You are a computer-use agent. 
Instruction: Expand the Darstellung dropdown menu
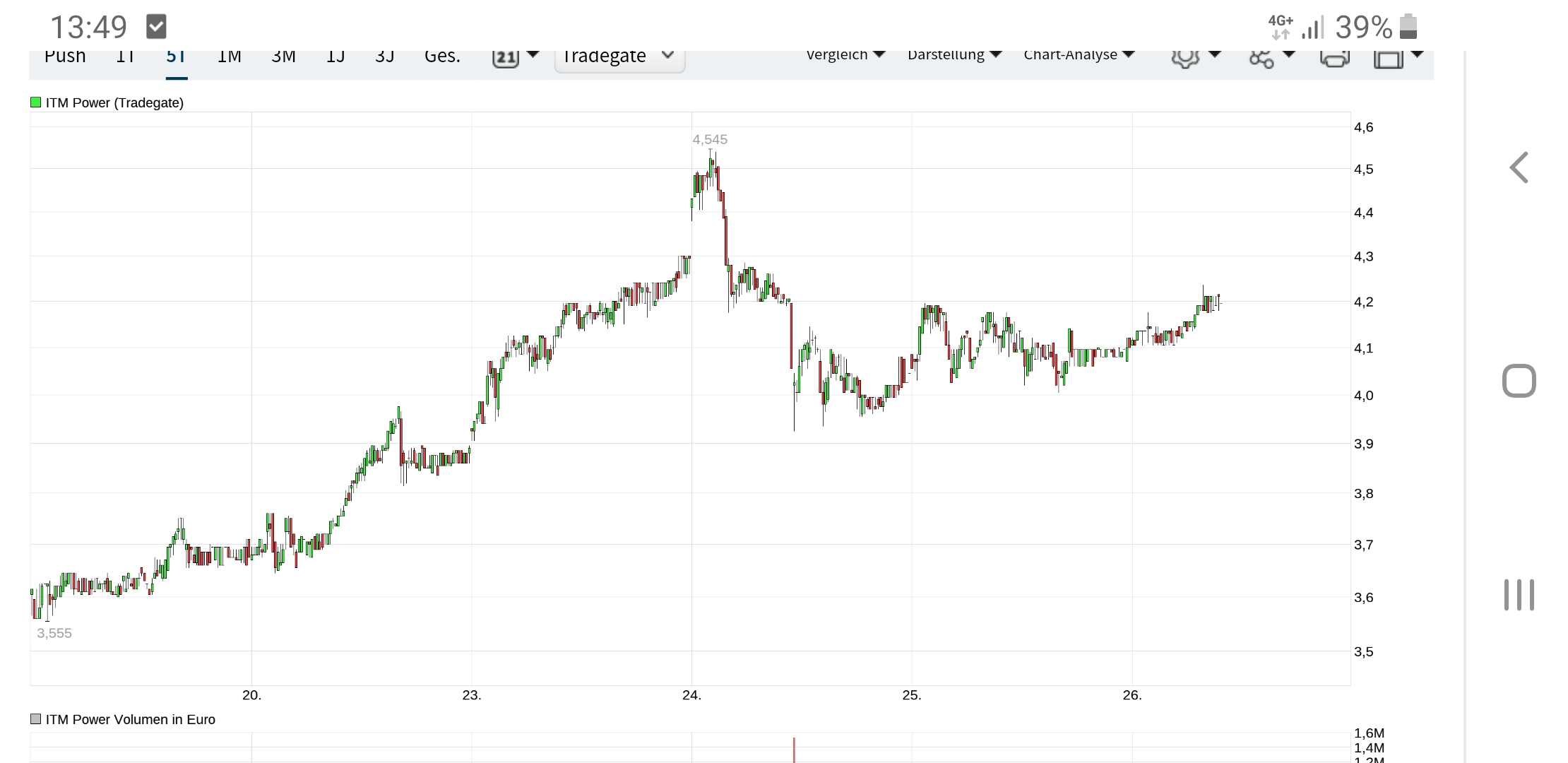[x=954, y=55]
